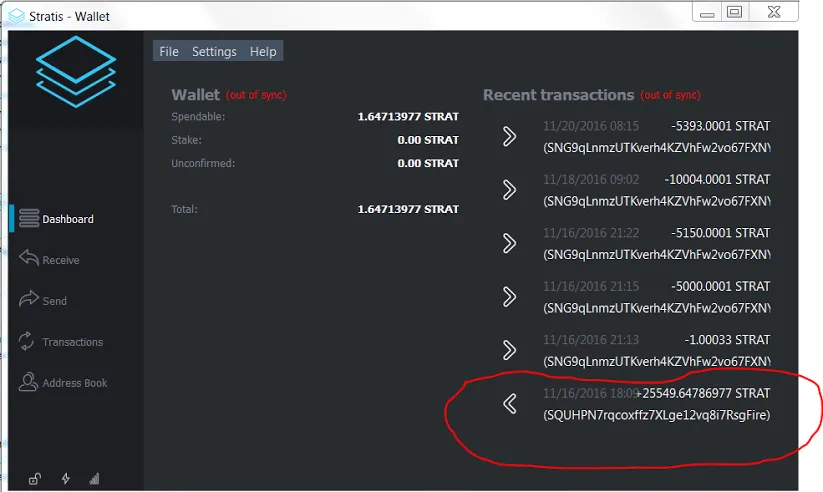The image size is (823, 492).
Task: Maximize the Stratis Wallet window
Action: click(x=734, y=12)
